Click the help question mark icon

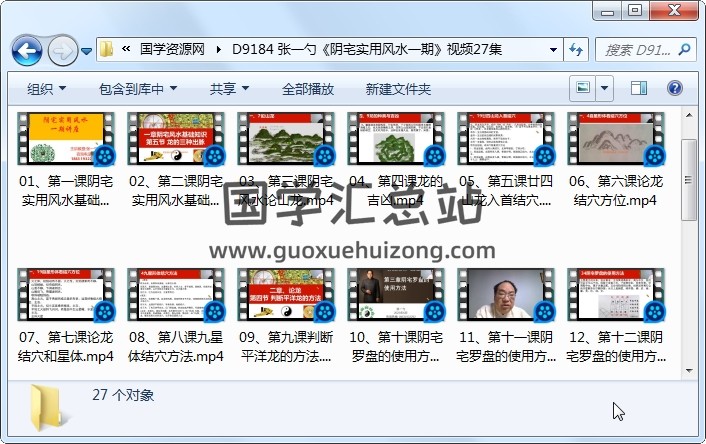(x=674, y=87)
